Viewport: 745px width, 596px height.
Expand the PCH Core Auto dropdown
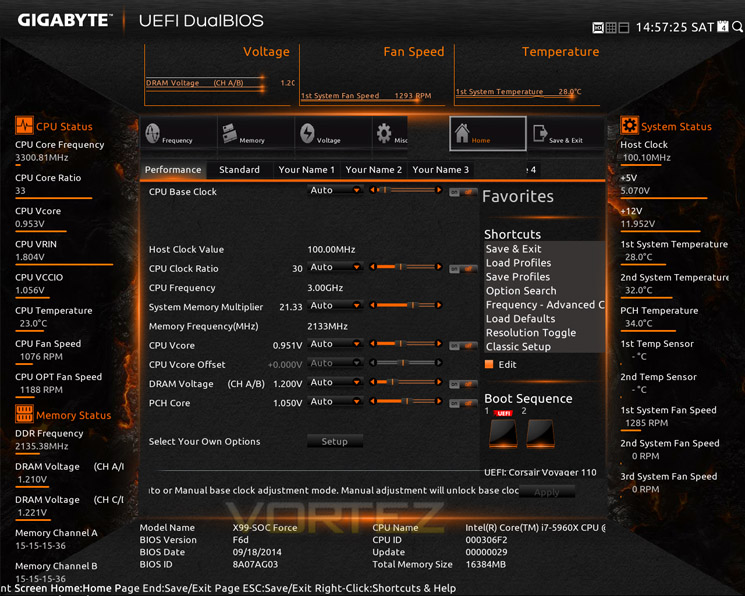tap(335, 402)
